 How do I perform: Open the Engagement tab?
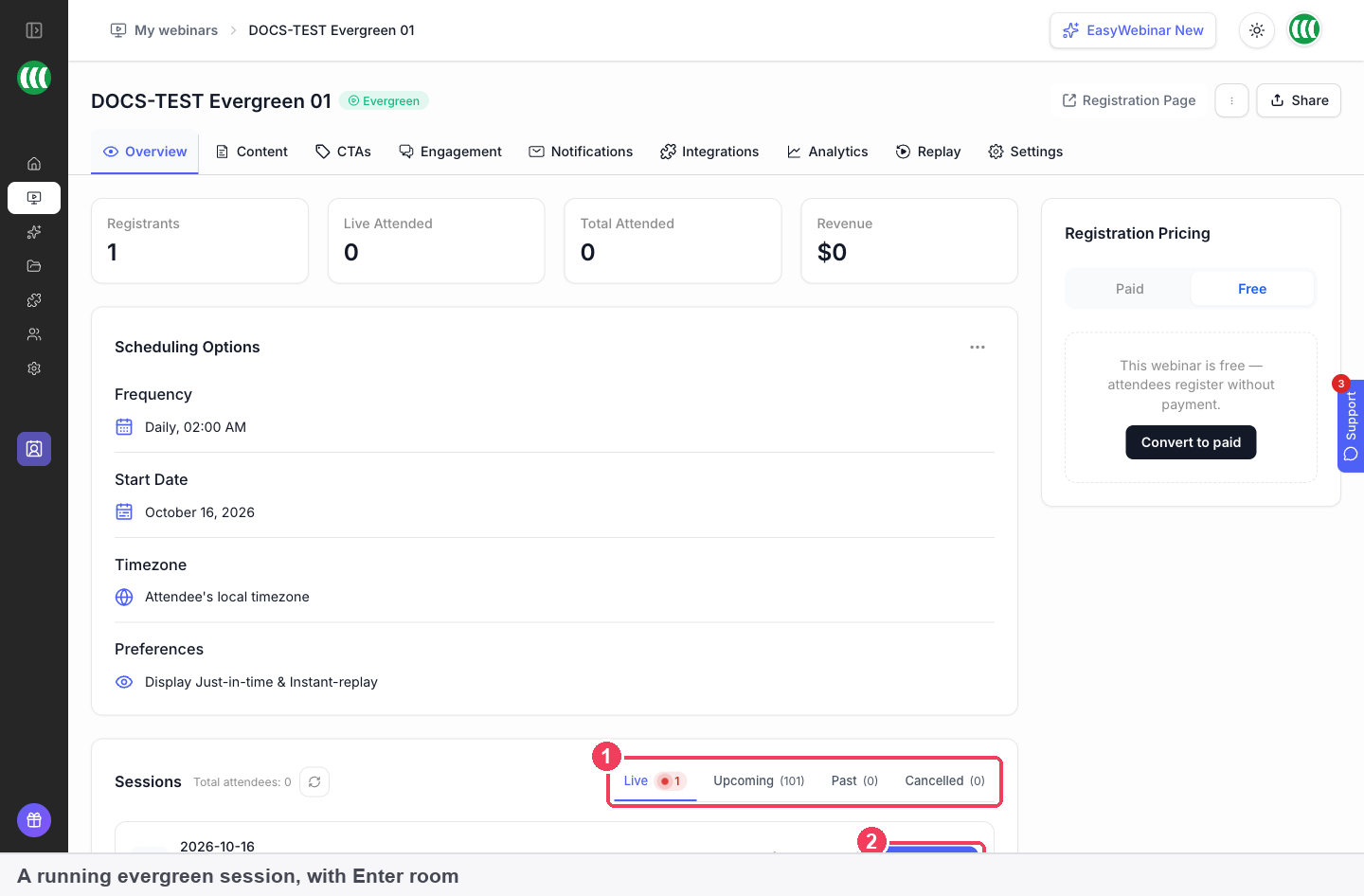450,152
